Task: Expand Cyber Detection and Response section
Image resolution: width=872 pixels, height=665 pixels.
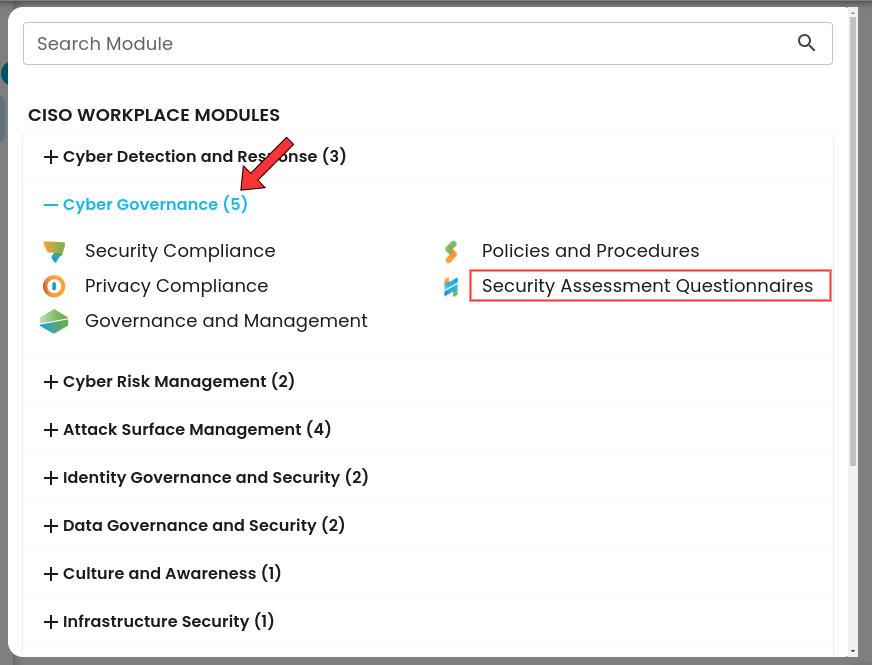Action: pos(195,156)
